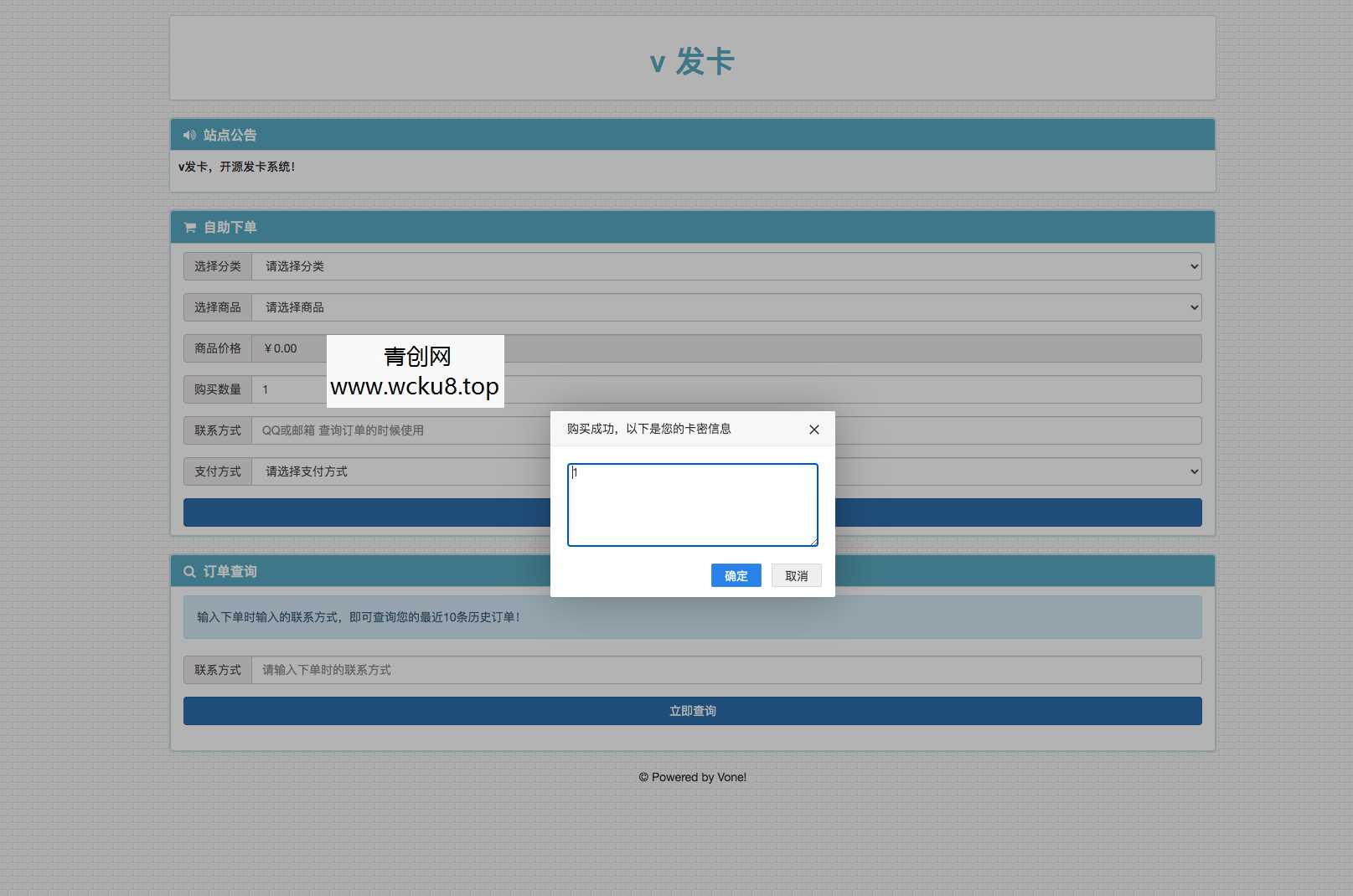1353x896 pixels.
Task: Click the v 发卡 site title
Action: (x=692, y=60)
